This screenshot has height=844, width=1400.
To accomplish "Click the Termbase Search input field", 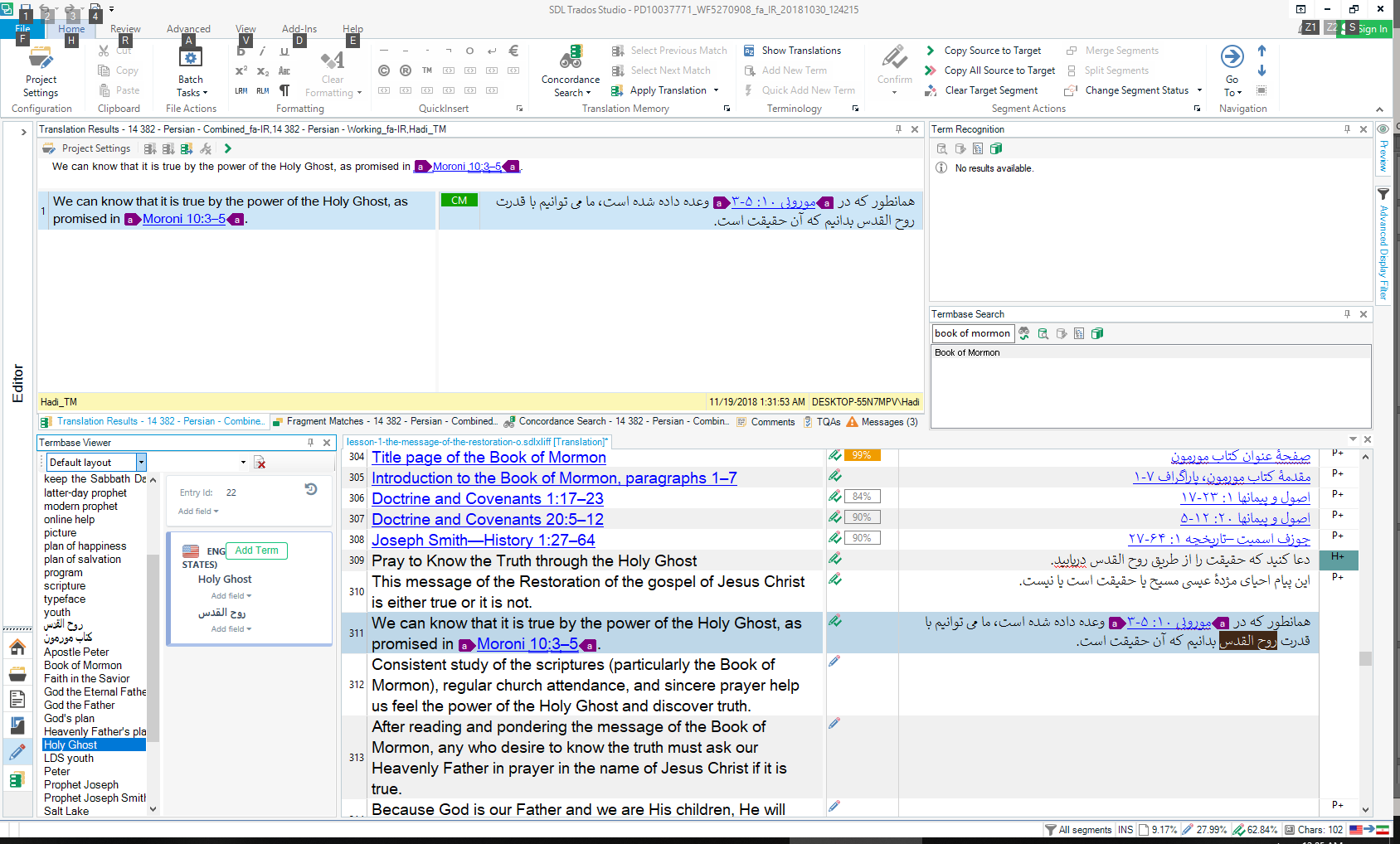I will (x=972, y=333).
